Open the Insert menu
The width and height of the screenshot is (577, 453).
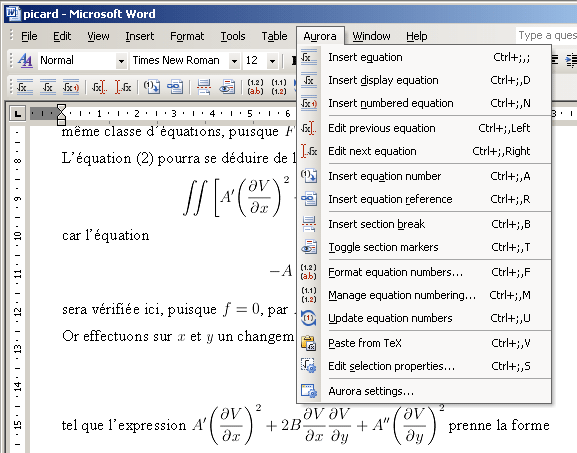(x=139, y=36)
